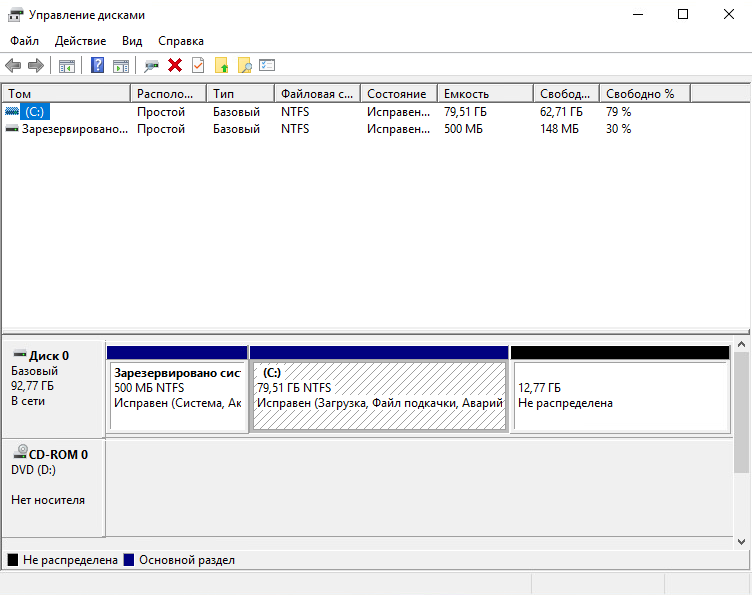
Task: Click the Зарезервировано volume drive icon
Action: 12,129
